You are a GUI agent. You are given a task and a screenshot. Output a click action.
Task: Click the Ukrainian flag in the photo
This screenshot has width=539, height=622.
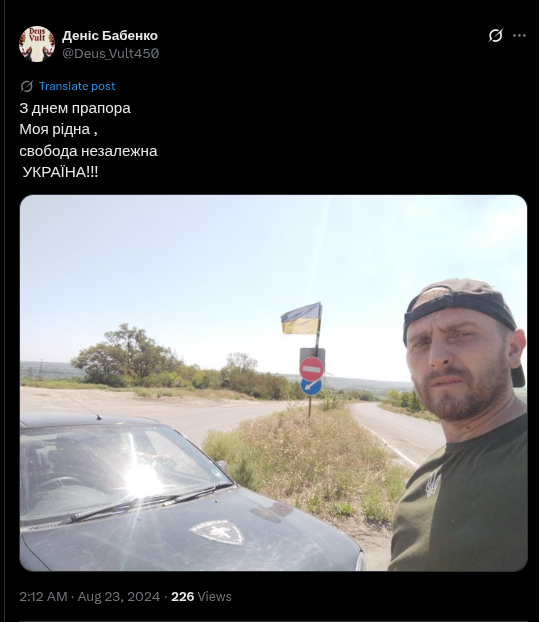point(301,319)
